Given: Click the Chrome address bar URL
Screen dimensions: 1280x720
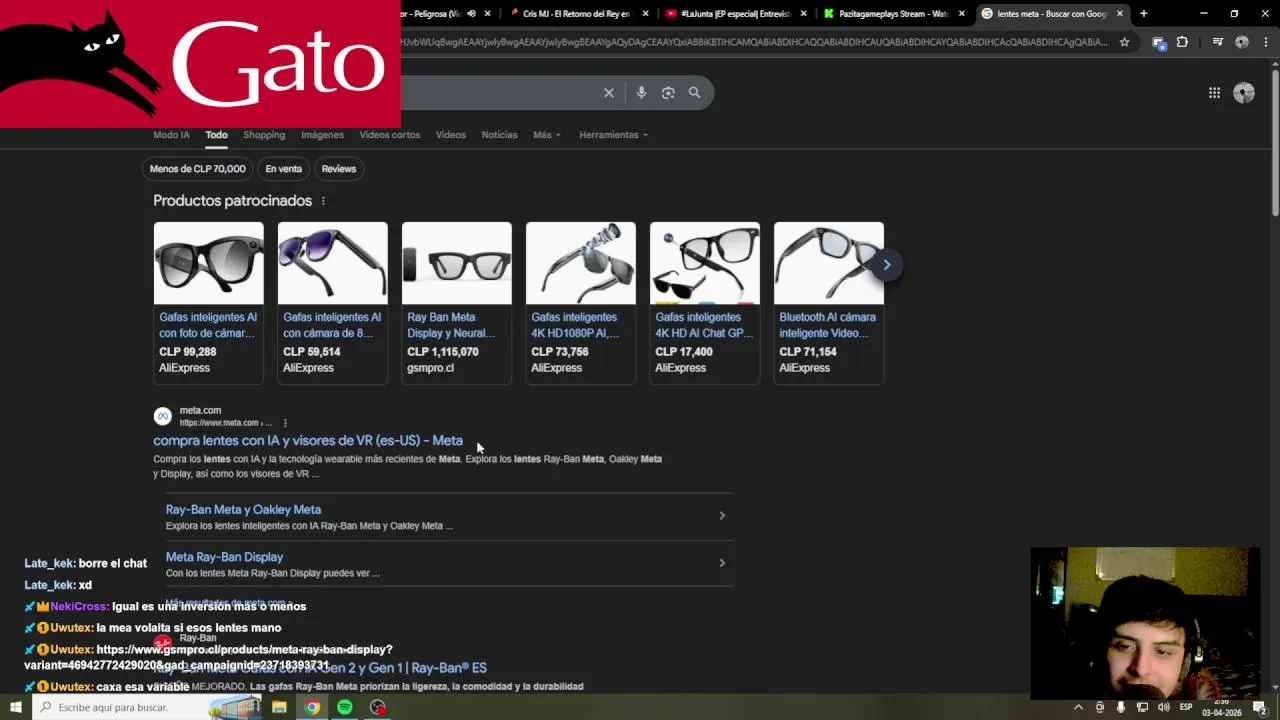Looking at the screenshot, I should [x=754, y=42].
